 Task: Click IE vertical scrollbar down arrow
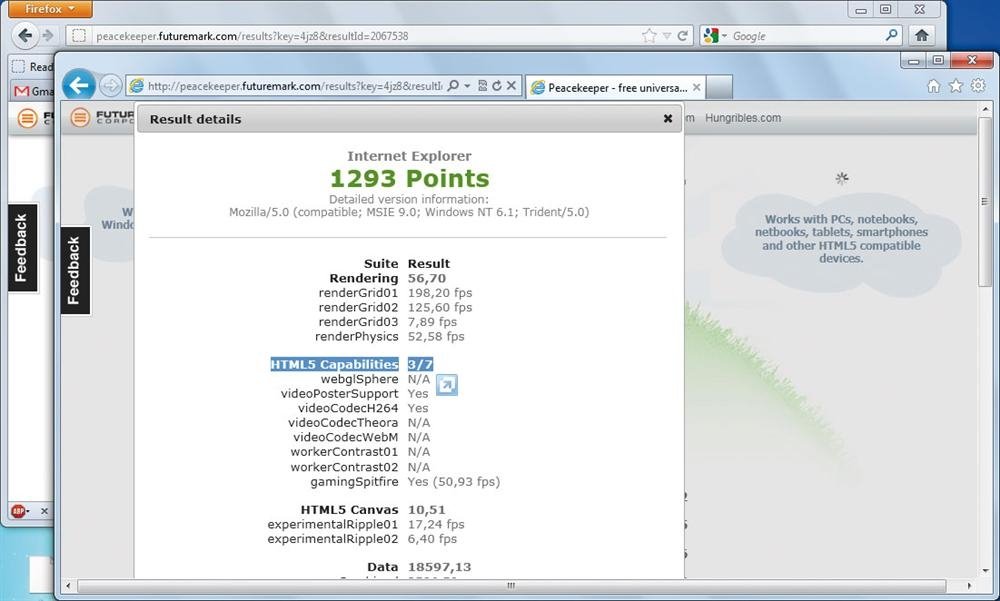(985, 571)
